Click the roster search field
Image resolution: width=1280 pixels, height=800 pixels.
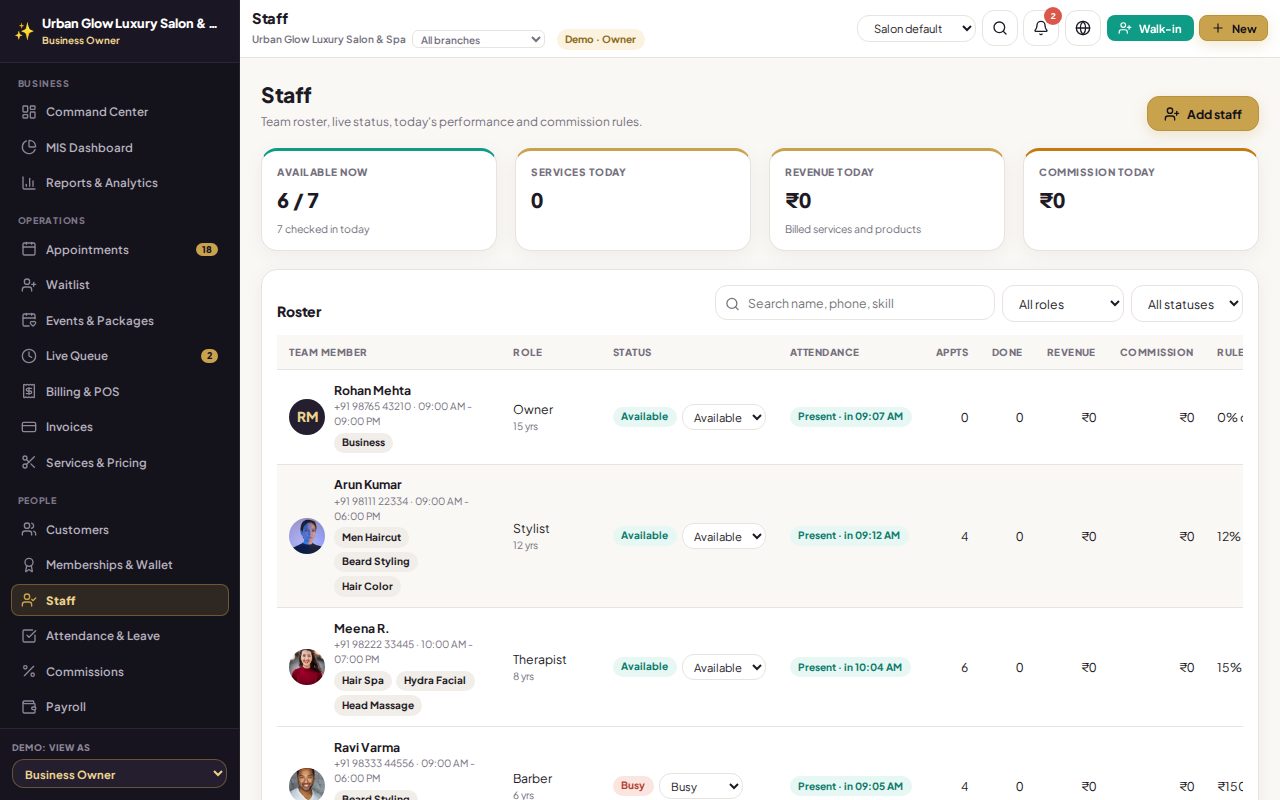855,303
